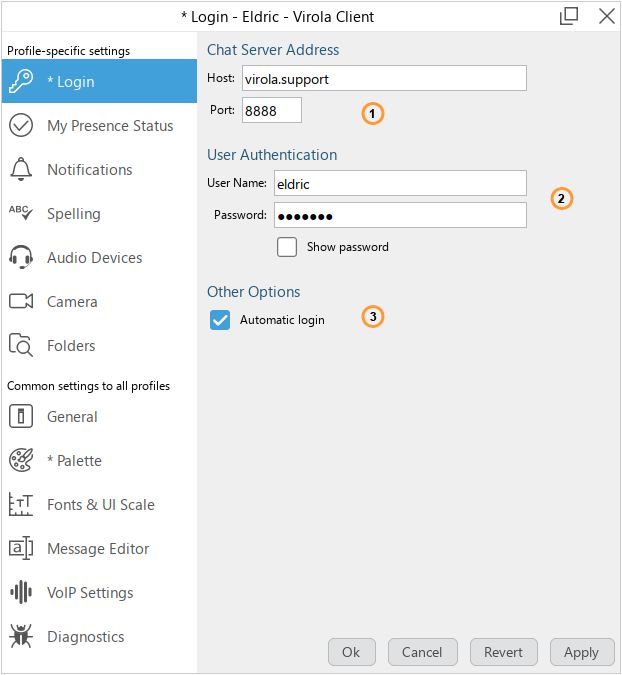Click the Revert button
The height and width of the screenshot is (675, 622).
pos(503,652)
